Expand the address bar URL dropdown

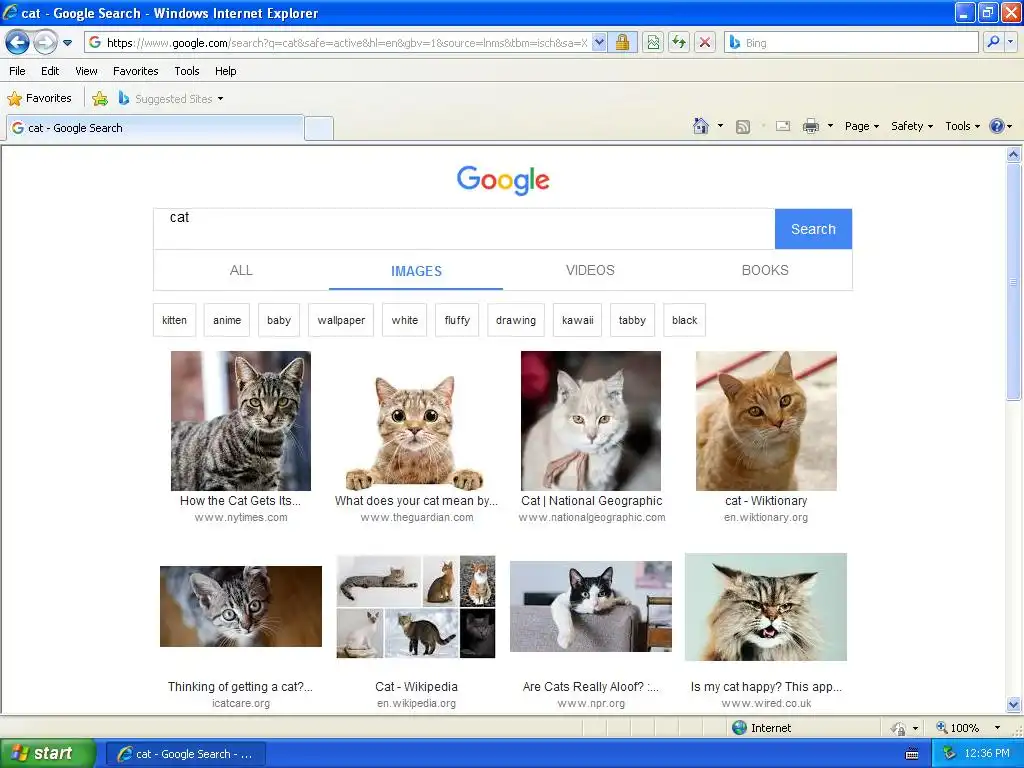coord(599,42)
